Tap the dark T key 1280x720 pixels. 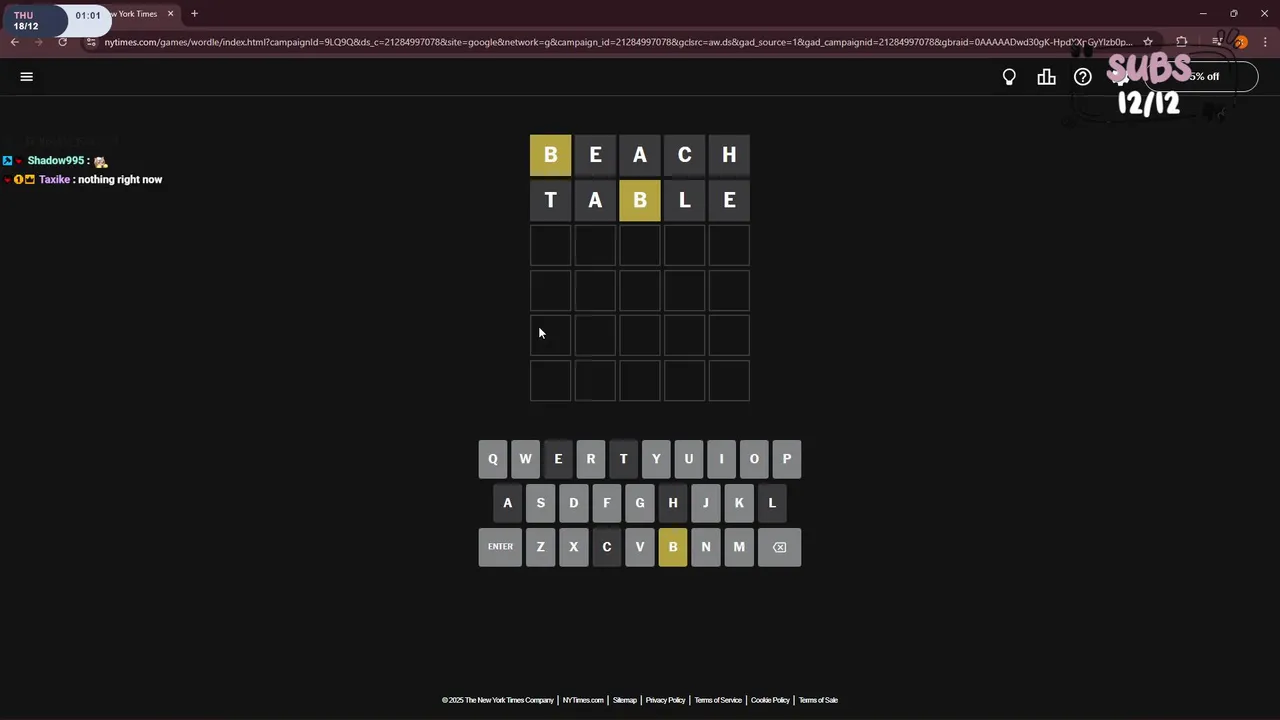click(623, 459)
